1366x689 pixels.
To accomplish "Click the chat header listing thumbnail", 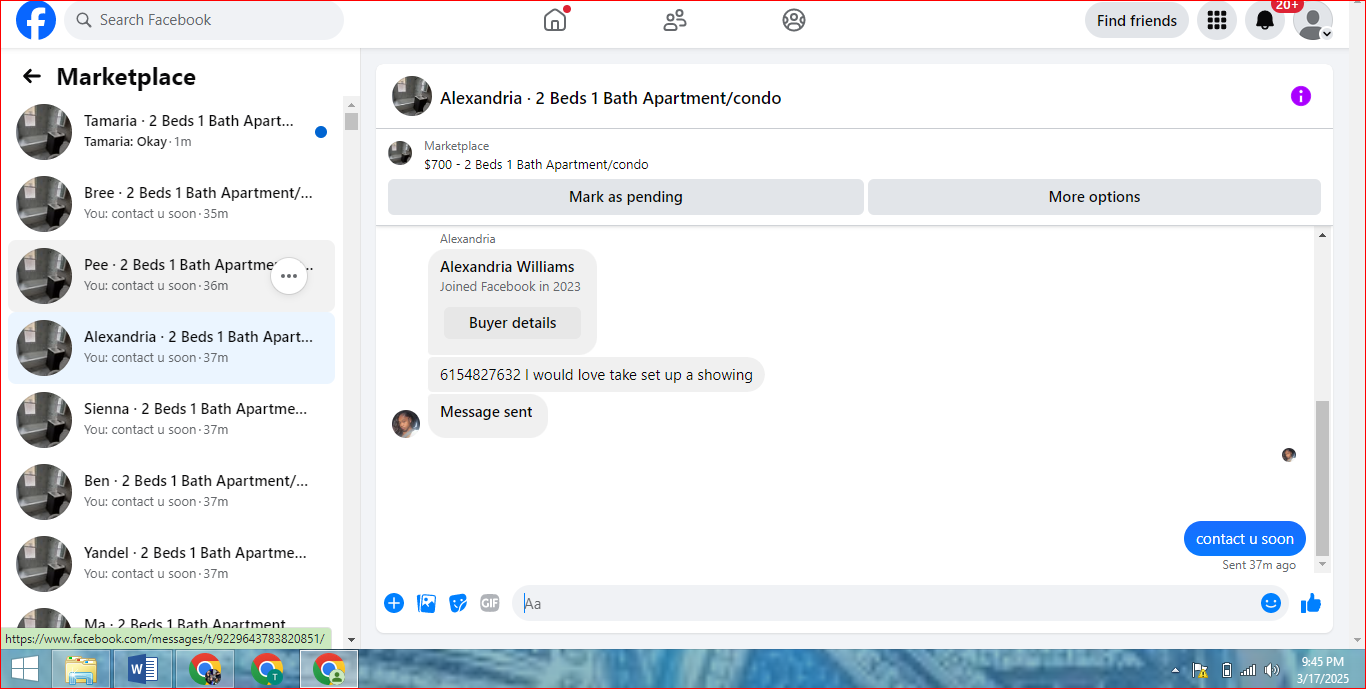I will [412, 96].
